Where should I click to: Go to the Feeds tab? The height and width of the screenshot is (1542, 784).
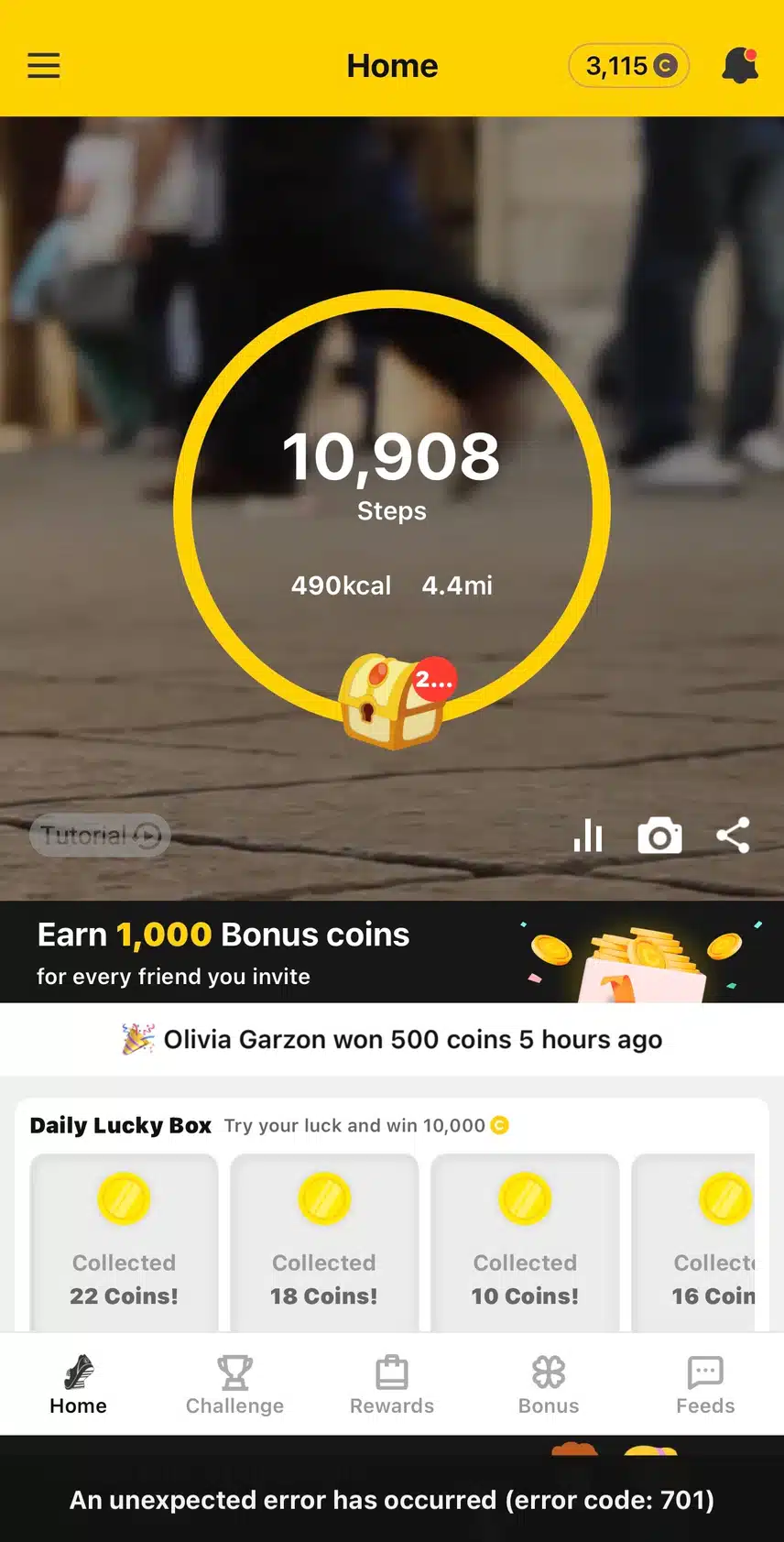pos(705,1384)
